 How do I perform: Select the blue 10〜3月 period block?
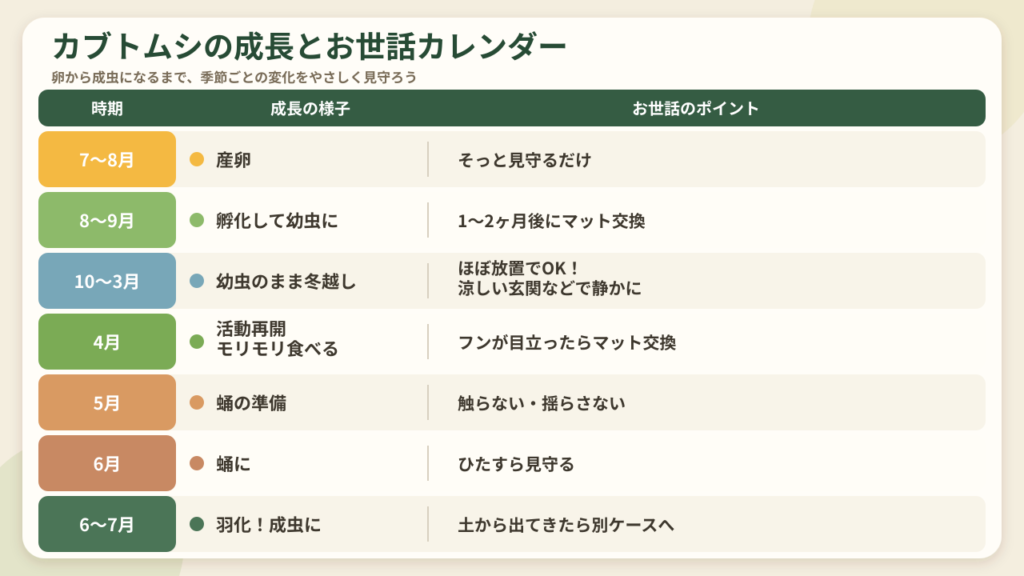pos(107,281)
